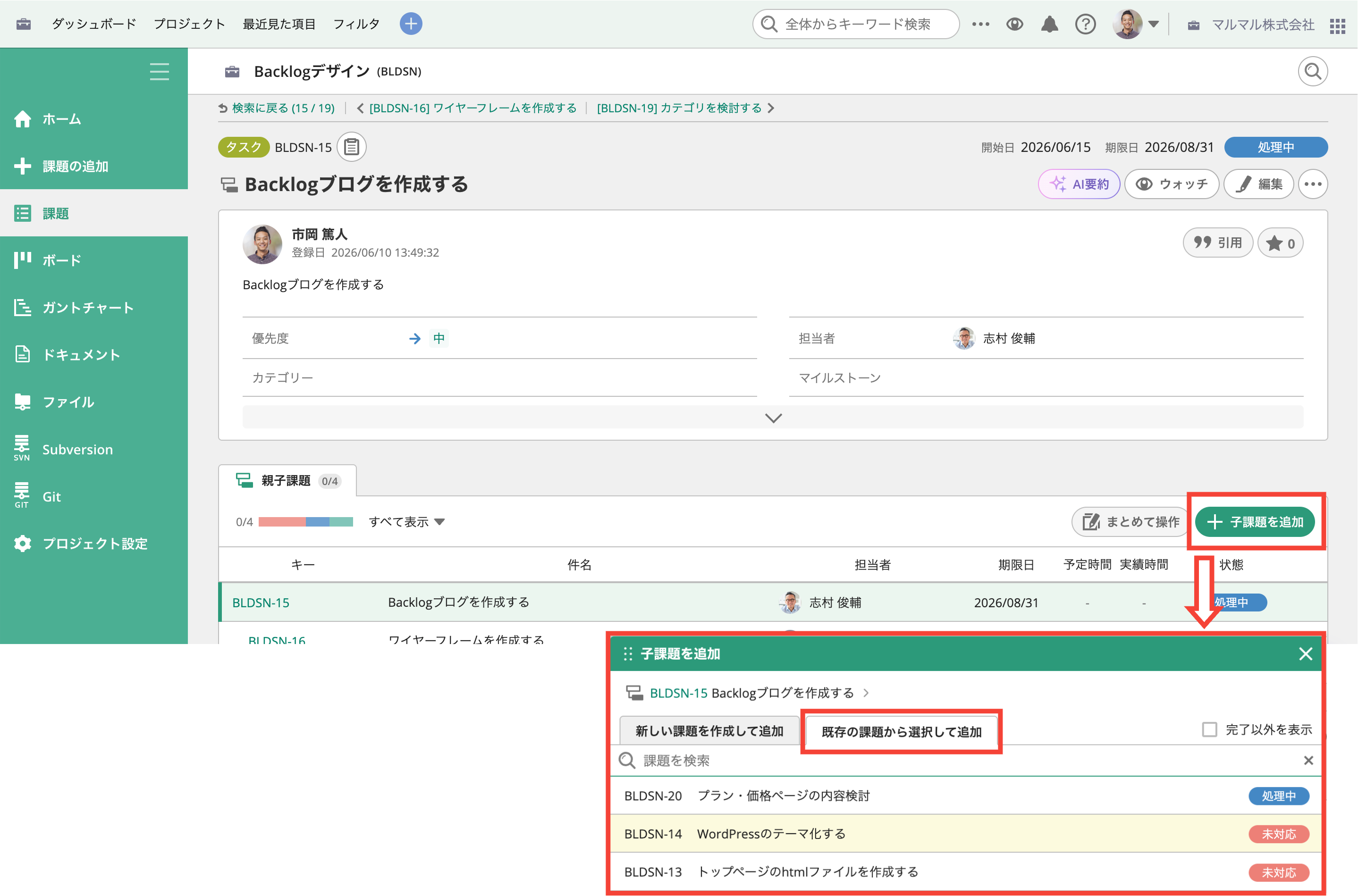Image resolution: width=1358 pixels, height=896 pixels.
Task: Open the apps grid icon beside マルマル株式会社
Action: tap(1337, 25)
